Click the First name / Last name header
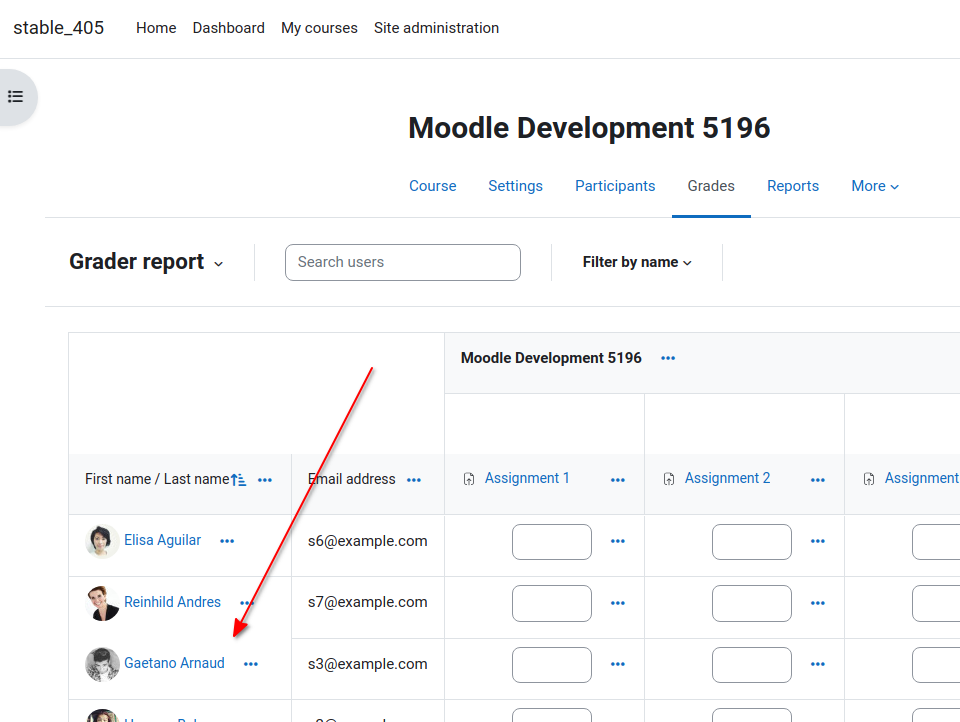Viewport: 960px width, 722px height. pos(157,479)
